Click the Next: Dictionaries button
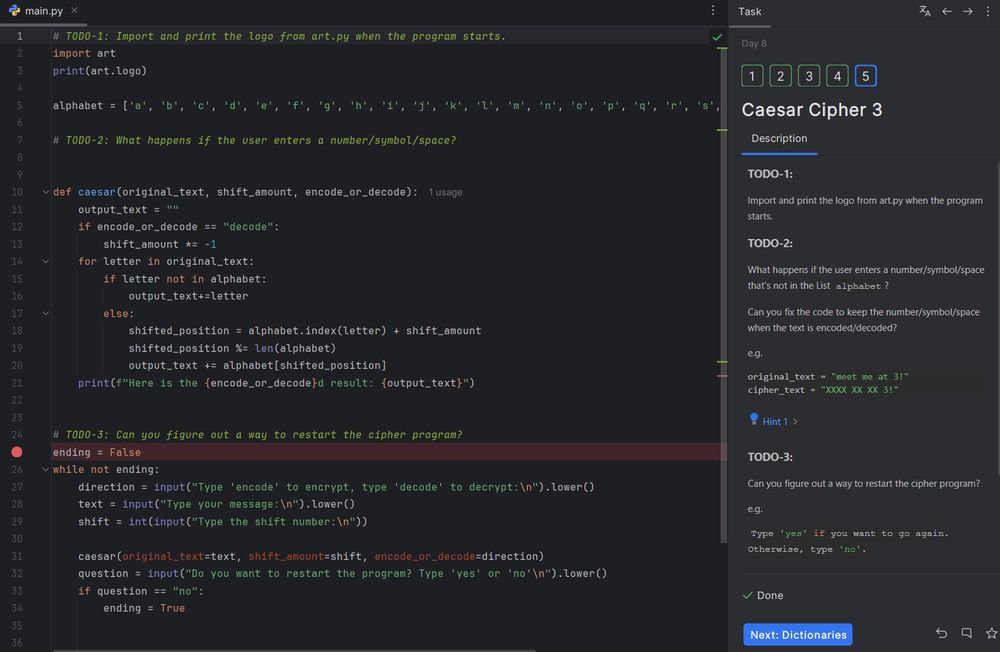1000x652 pixels. pos(797,634)
